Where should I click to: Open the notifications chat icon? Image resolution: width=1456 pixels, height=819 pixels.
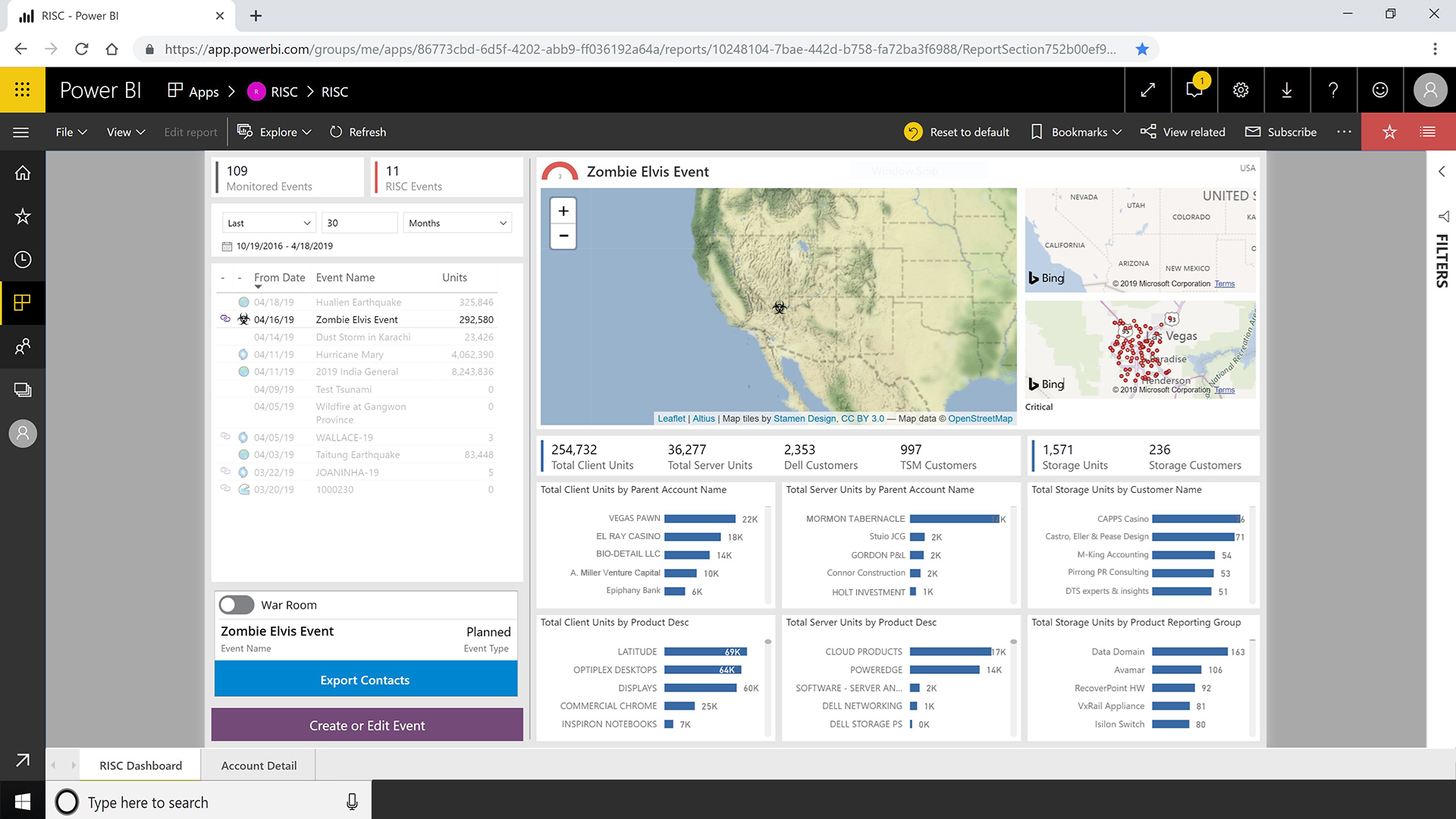coord(1194,90)
